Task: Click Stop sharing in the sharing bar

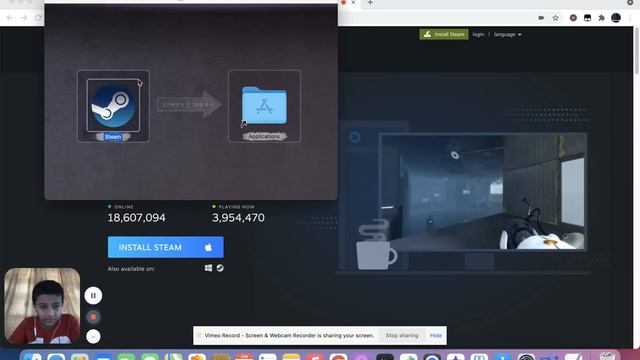Action: pyautogui.click(x=402, y=336)
